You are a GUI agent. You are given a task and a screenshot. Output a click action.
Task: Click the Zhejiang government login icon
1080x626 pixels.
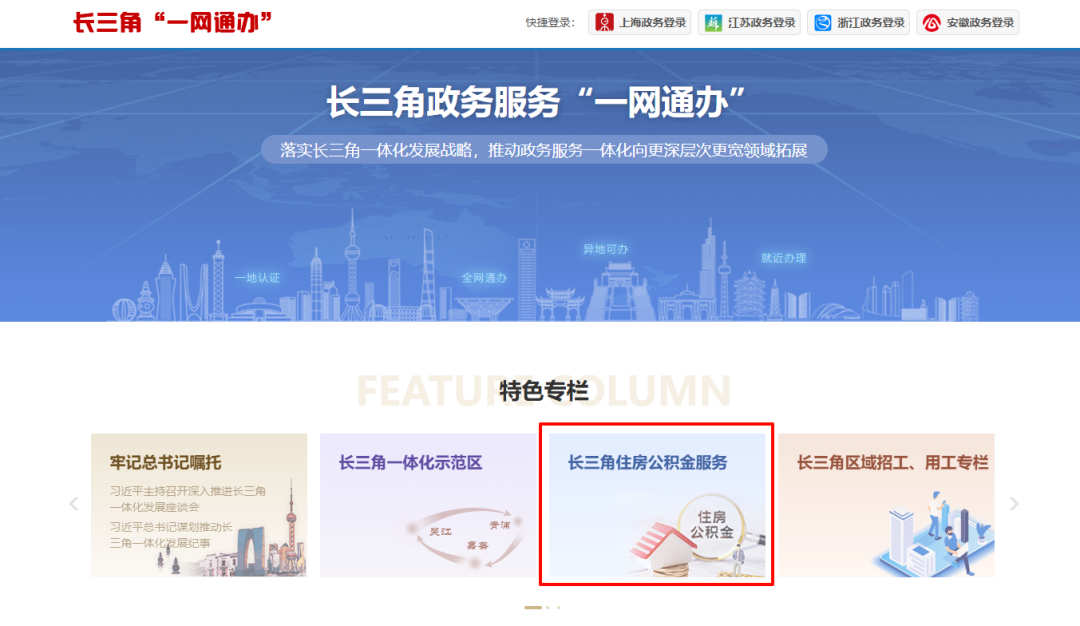(822, 23)
